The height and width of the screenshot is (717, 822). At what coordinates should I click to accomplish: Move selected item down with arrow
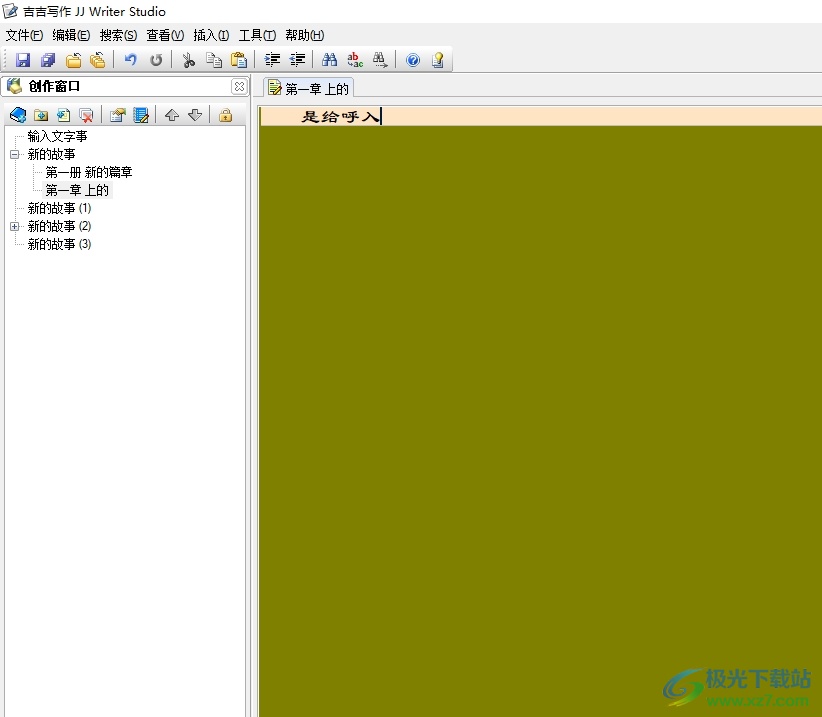click(195, 115)
